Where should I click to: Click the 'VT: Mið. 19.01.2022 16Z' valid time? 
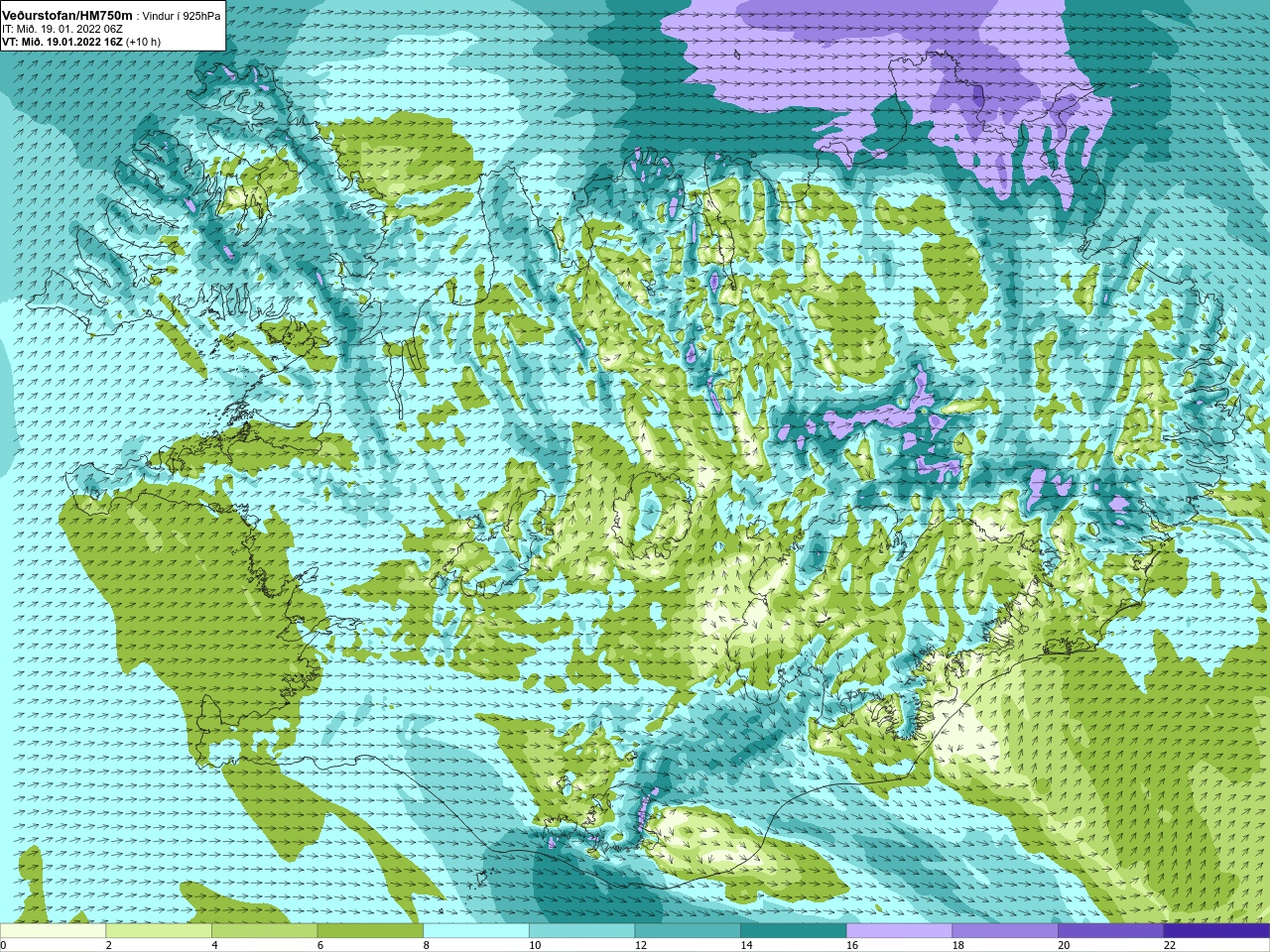pyautogui.click(x=63, y=43)
